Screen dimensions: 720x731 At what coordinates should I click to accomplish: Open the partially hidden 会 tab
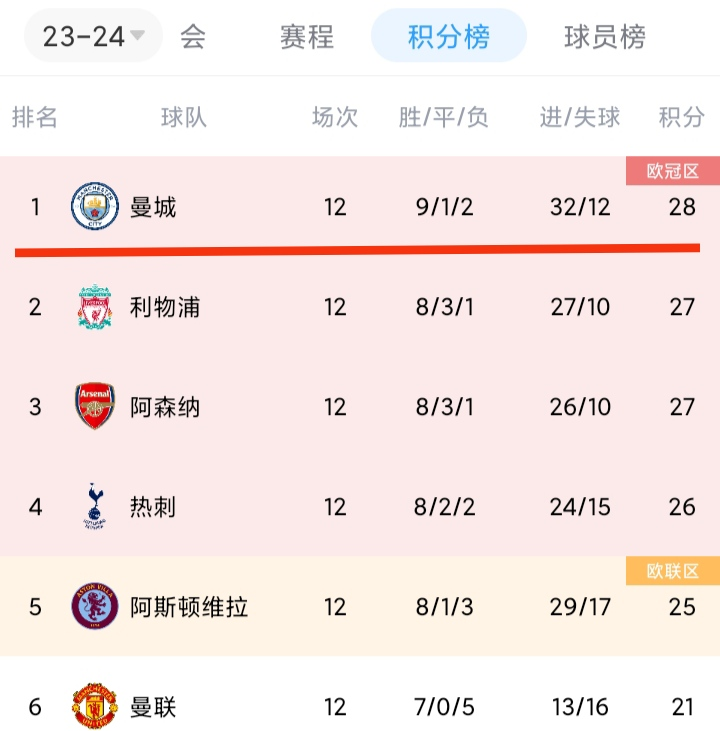pos(193,37)
